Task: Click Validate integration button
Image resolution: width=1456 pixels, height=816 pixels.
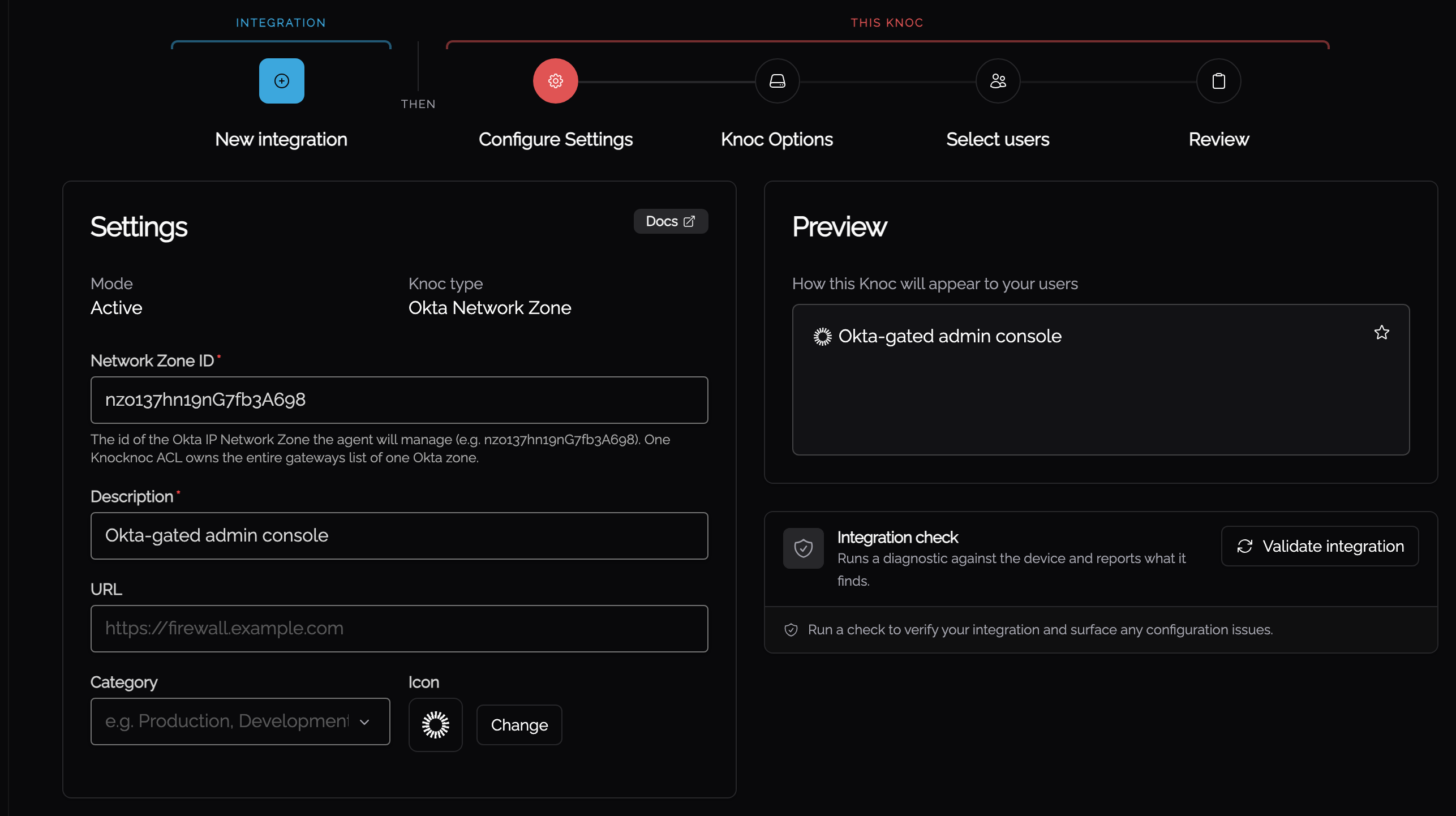Action: (x=1320, y=546)
